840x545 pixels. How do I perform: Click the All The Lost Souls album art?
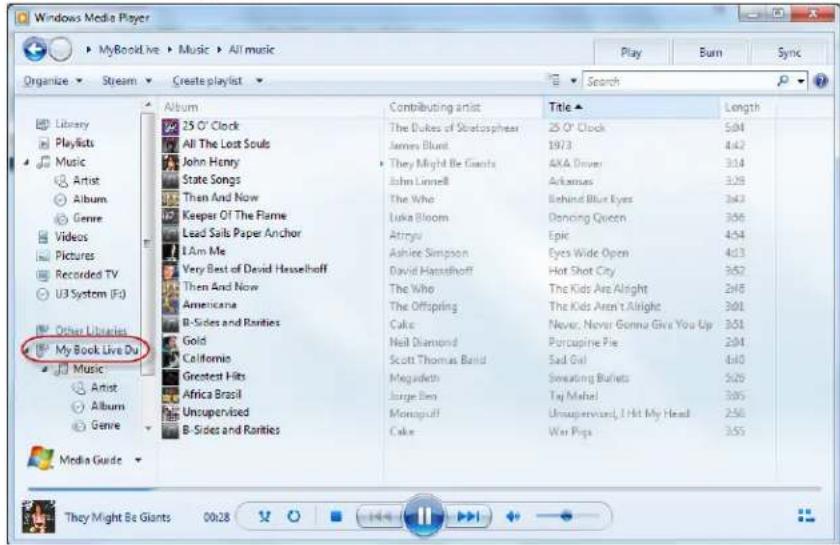tap(170, 144)
